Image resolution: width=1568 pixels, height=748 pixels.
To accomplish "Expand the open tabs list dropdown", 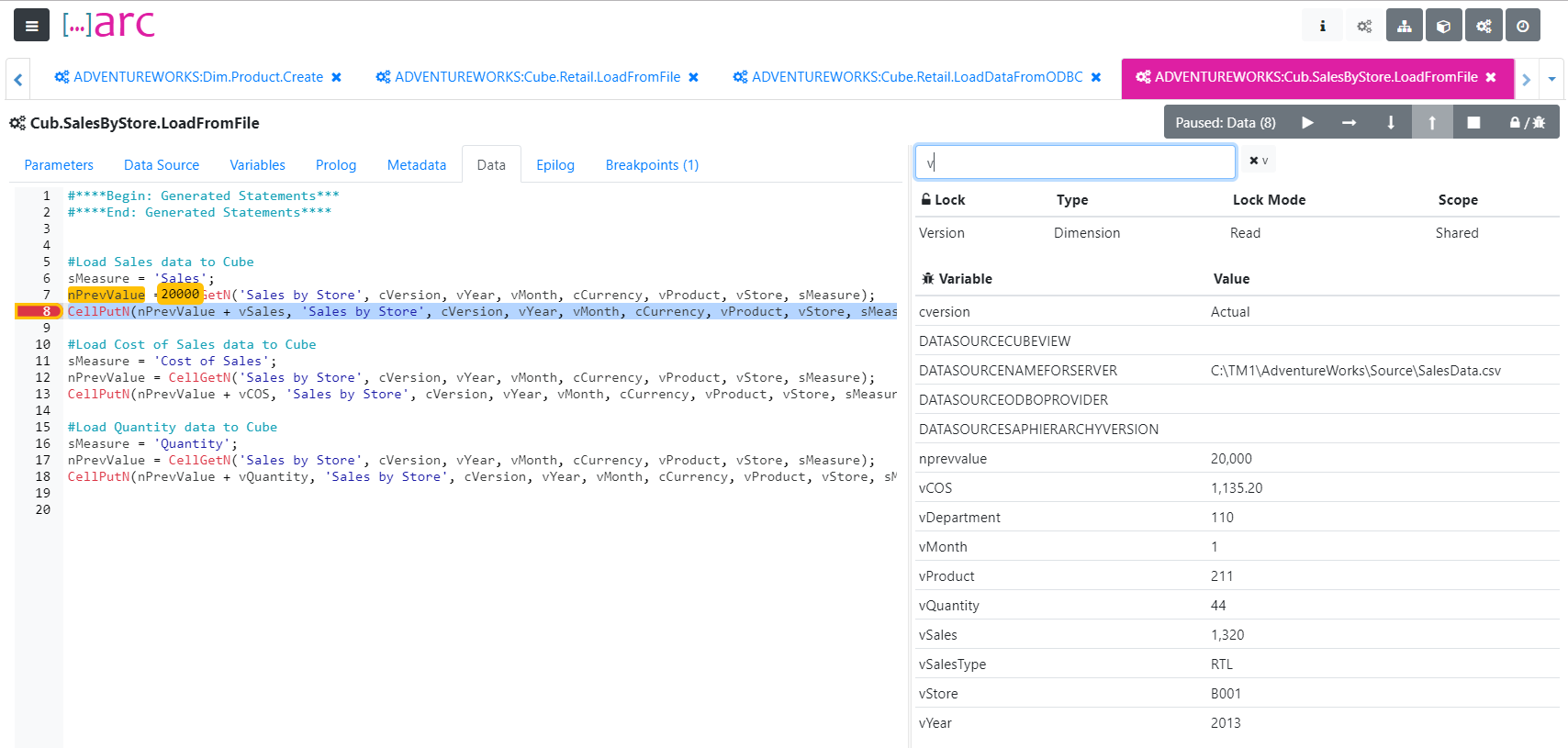I will pyautogui.click(x=1551, y=79).
